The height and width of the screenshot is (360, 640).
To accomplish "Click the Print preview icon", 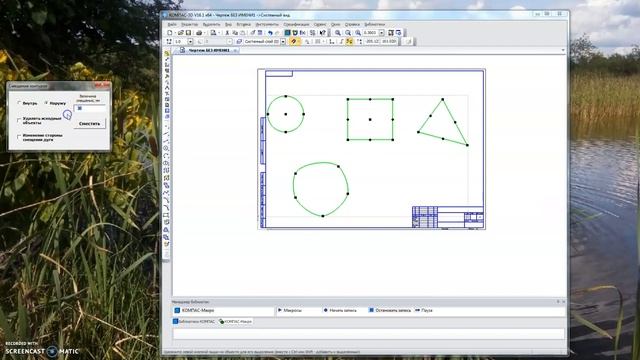I will tap(213, 33).
